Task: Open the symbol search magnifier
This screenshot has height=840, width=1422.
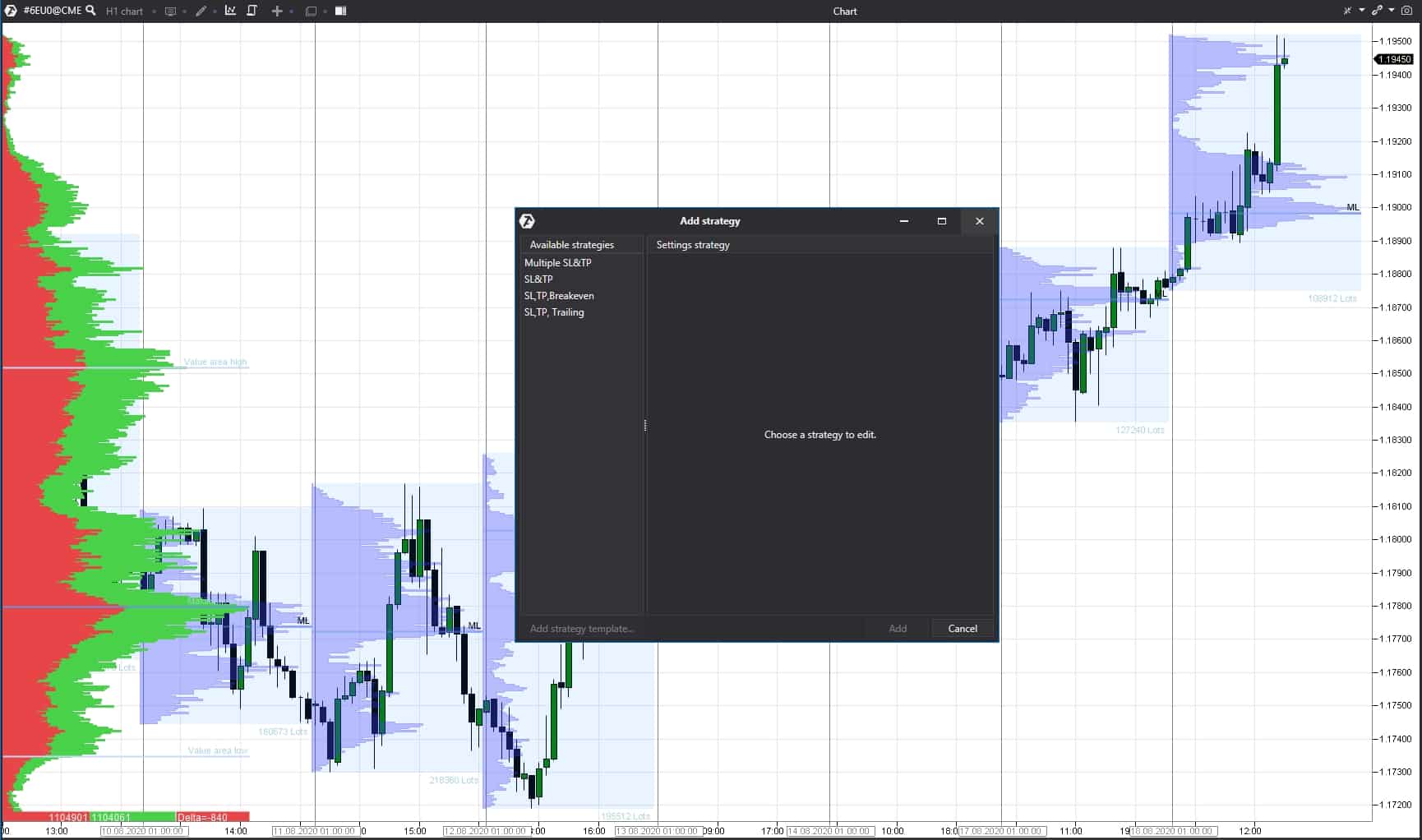Action: pos(90,11)
